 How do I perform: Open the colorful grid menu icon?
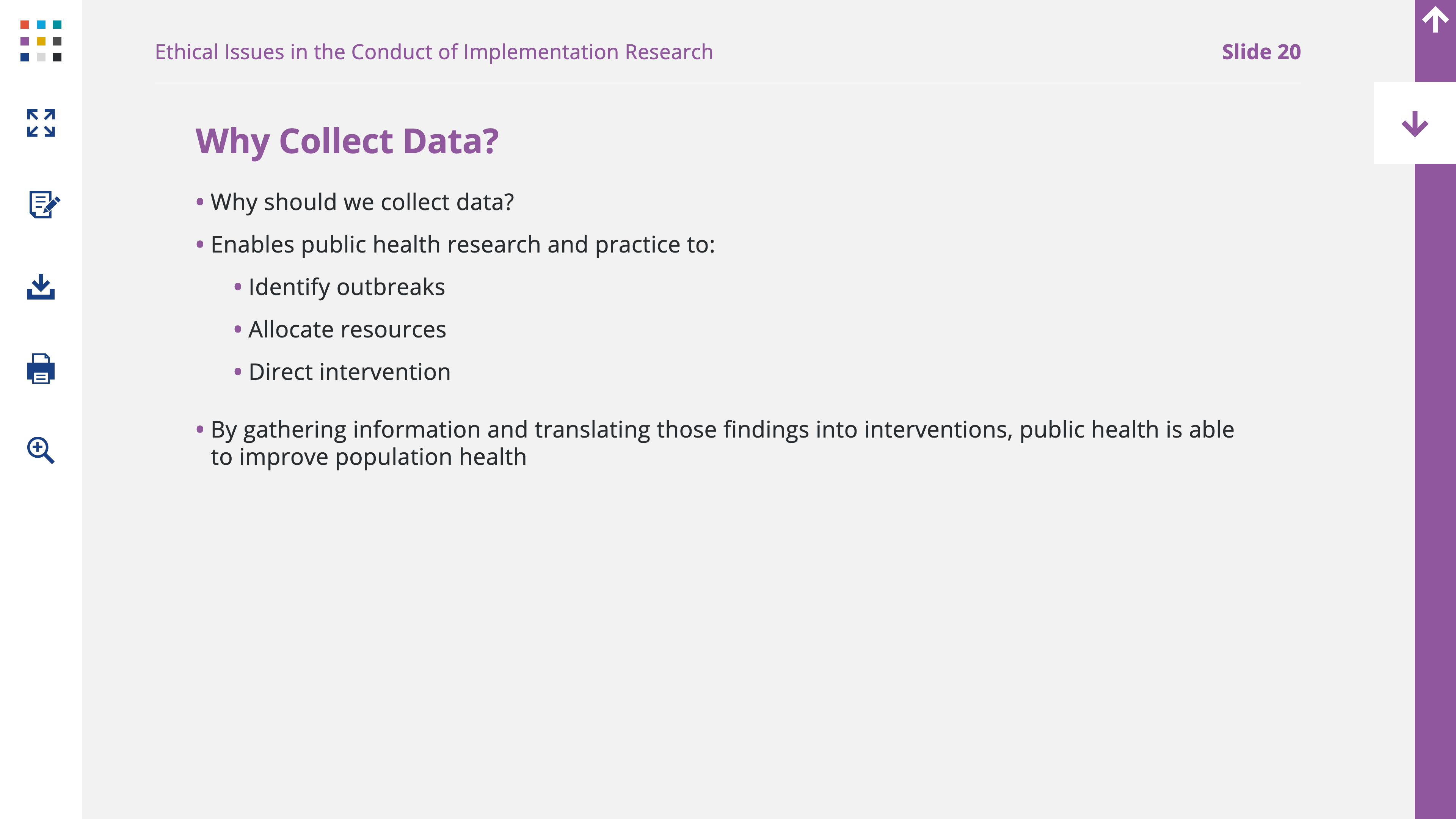(x=41, y=41)
